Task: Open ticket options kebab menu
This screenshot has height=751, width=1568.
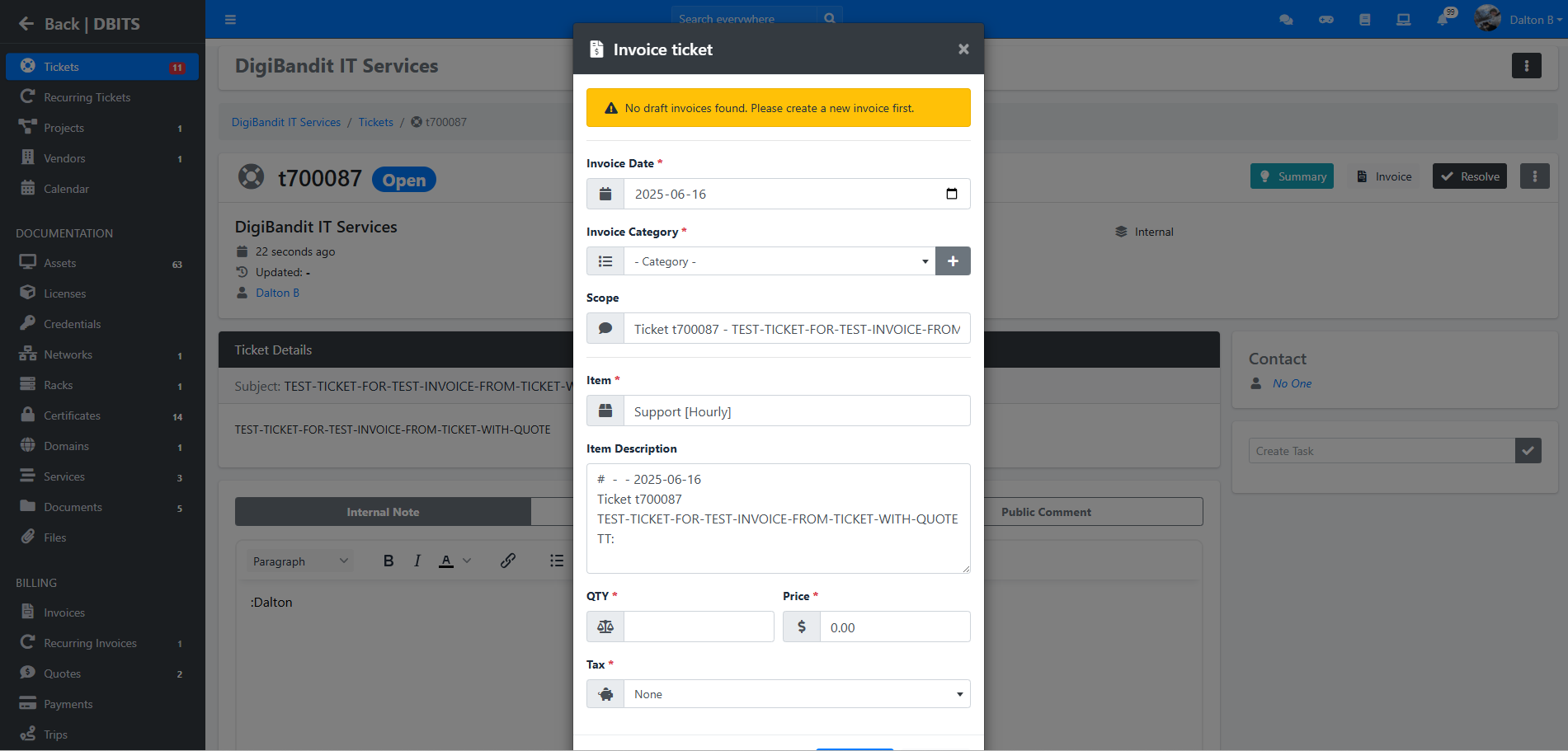Action: point(1534,176)
